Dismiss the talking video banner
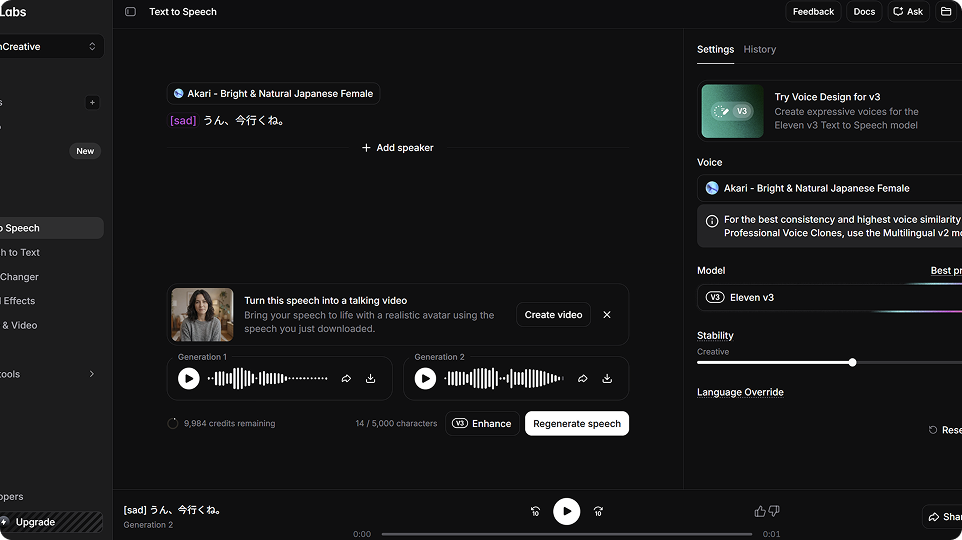Image resolution: width=962 pixels, height=540 pixels. [607, 315]
